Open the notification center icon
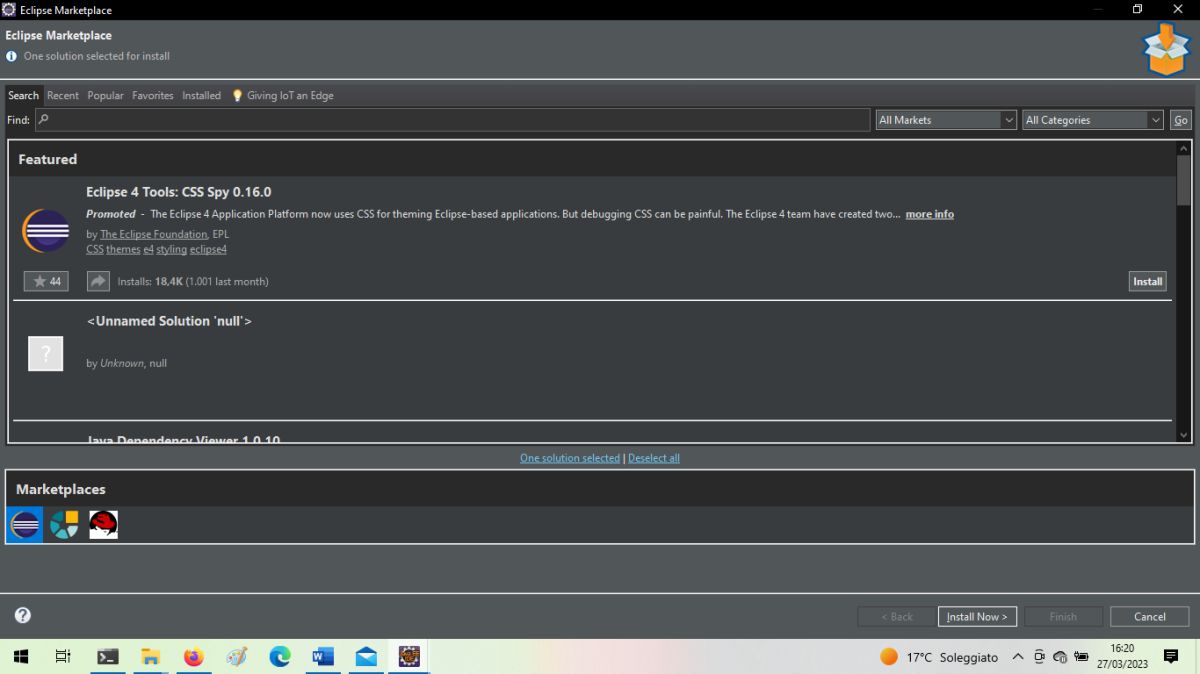The height and width of the screenshot is (674, 1200). 1171,656
